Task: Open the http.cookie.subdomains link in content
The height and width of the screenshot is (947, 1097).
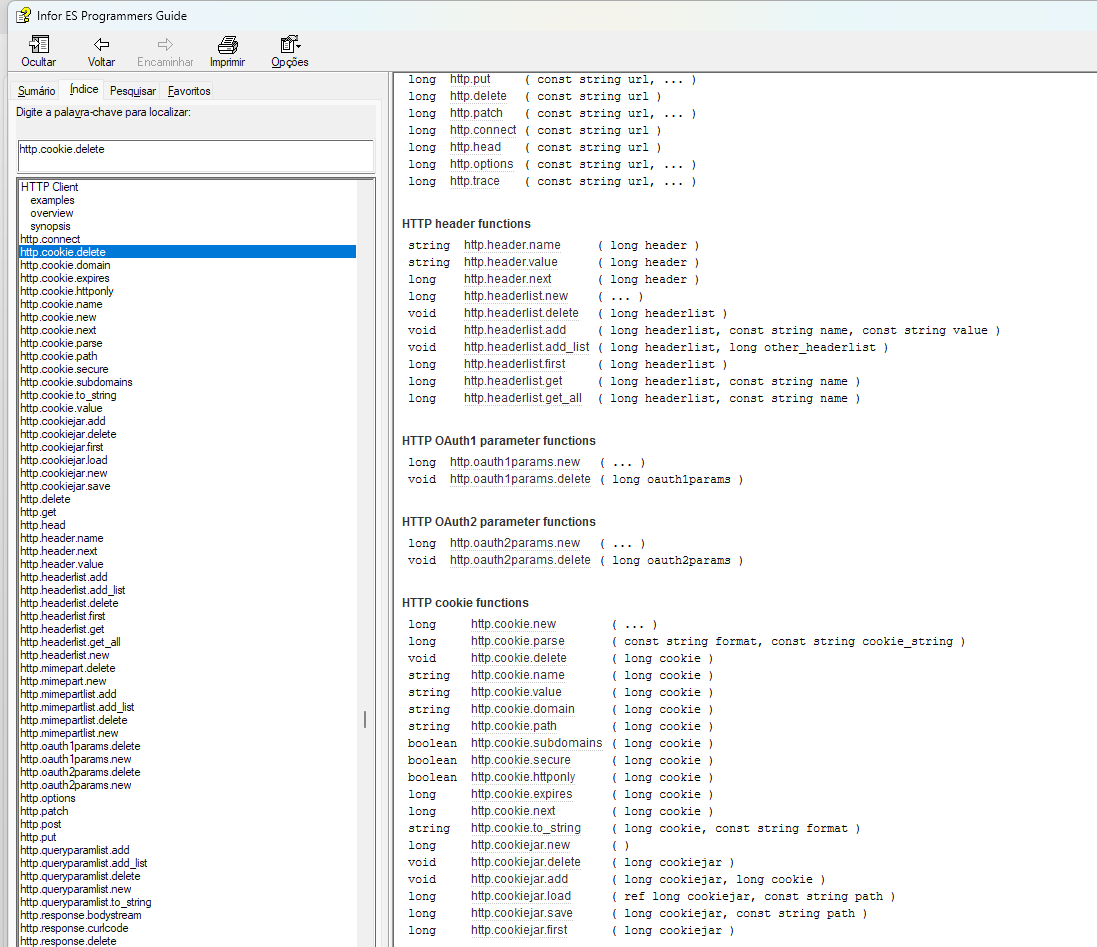Action: point(537,743)
